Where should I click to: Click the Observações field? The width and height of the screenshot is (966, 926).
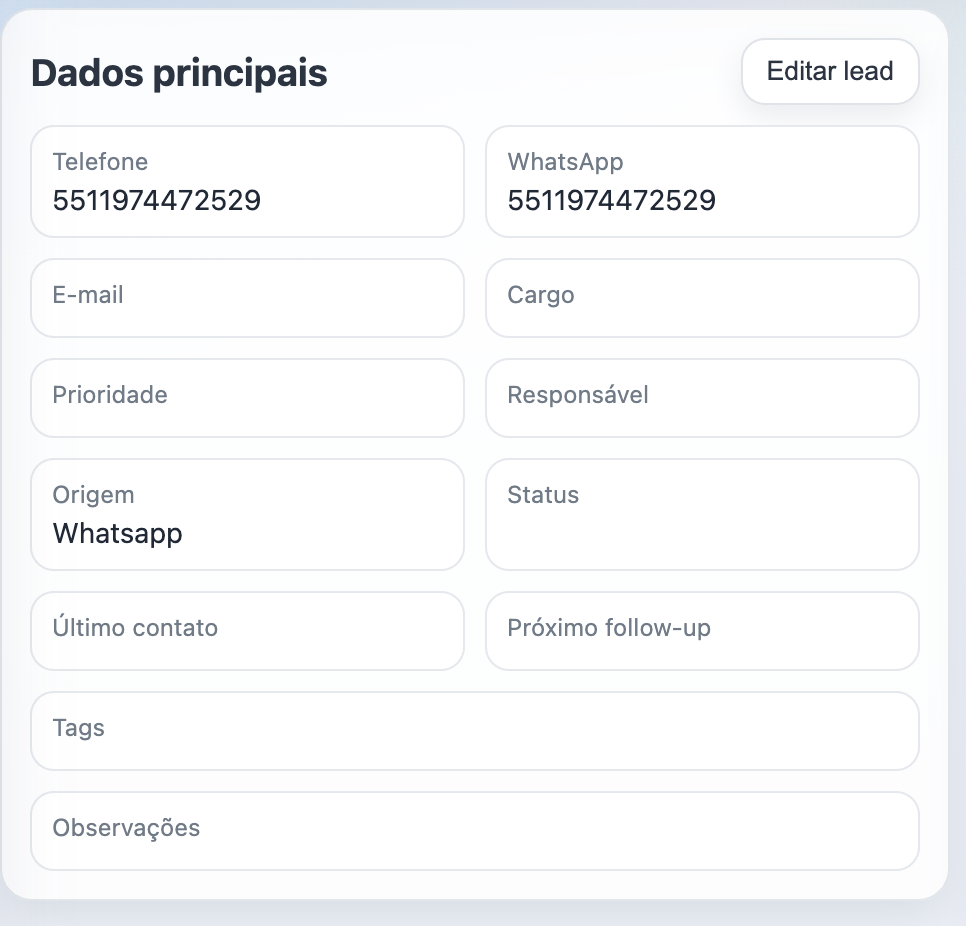[475, 830]
